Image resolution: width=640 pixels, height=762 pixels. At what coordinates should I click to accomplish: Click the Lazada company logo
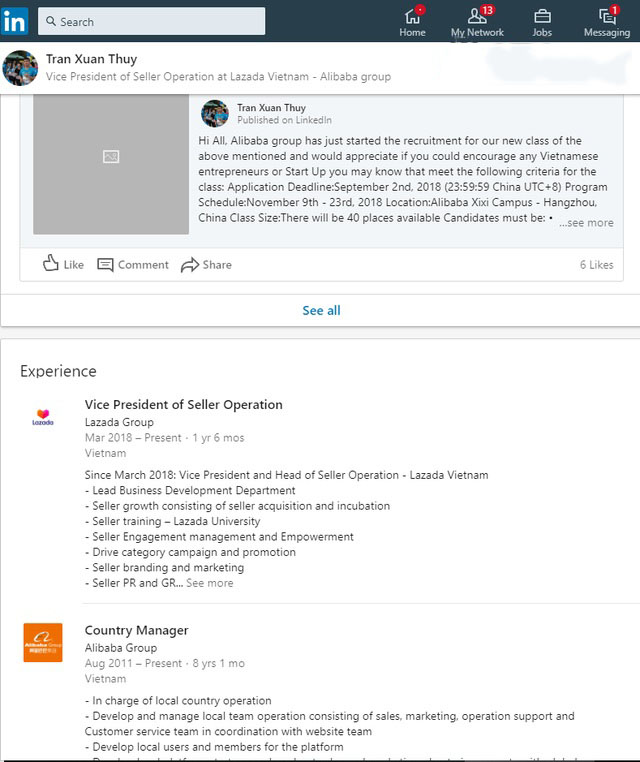43,417
